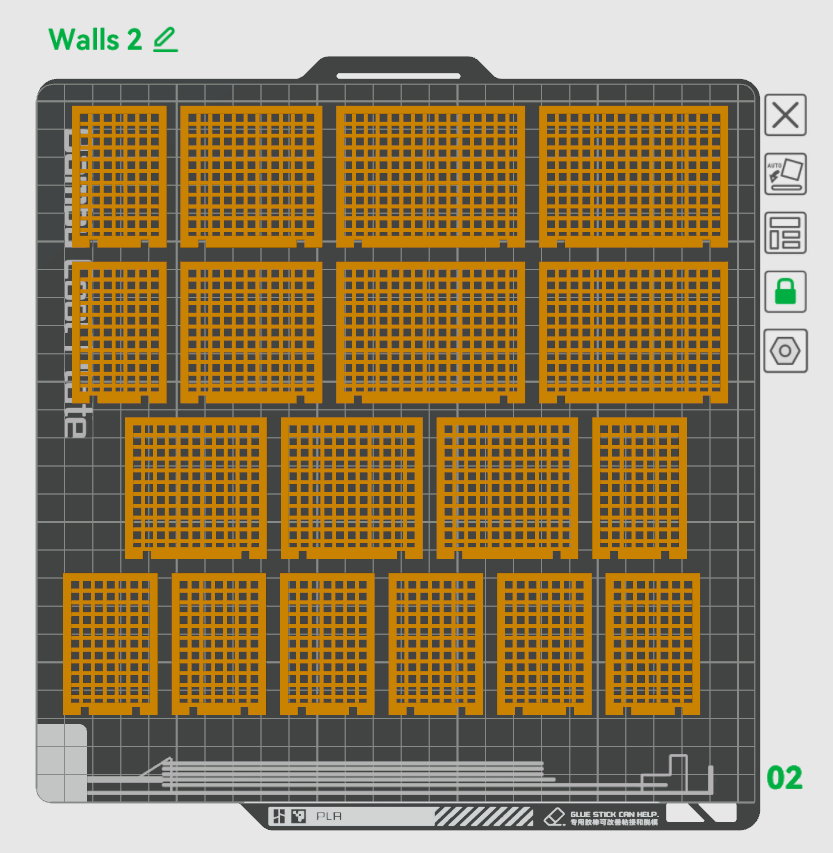Toggle the green plate lock
833x853 pixels.
pos(785,292)
